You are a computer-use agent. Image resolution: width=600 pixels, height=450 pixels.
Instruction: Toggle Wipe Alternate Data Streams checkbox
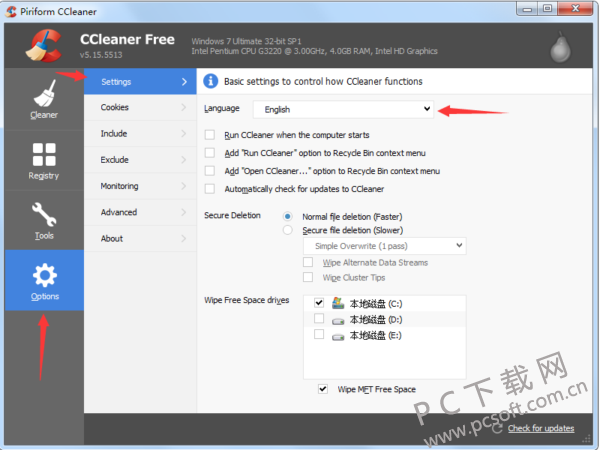click(308, 262)
